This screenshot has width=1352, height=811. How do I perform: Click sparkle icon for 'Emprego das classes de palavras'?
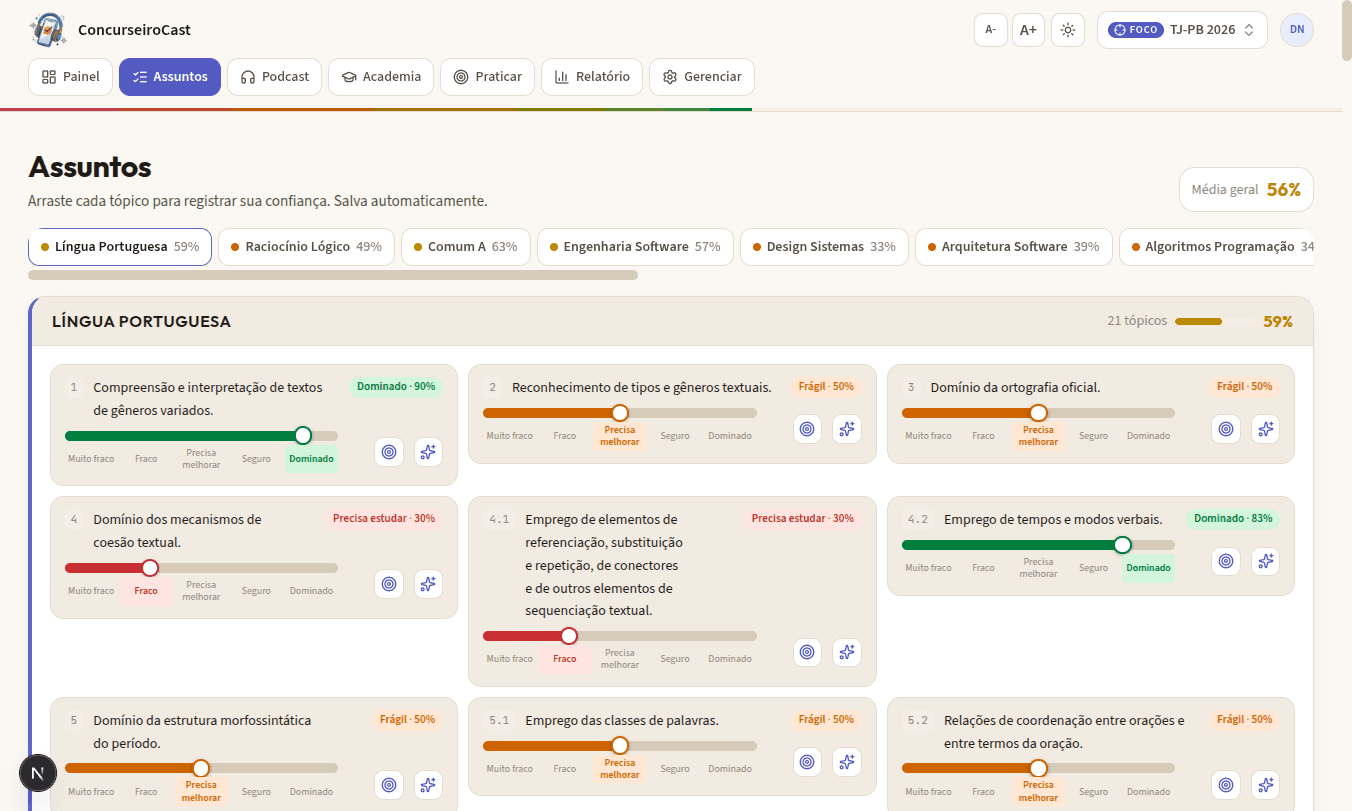click(x=847, y=762)
